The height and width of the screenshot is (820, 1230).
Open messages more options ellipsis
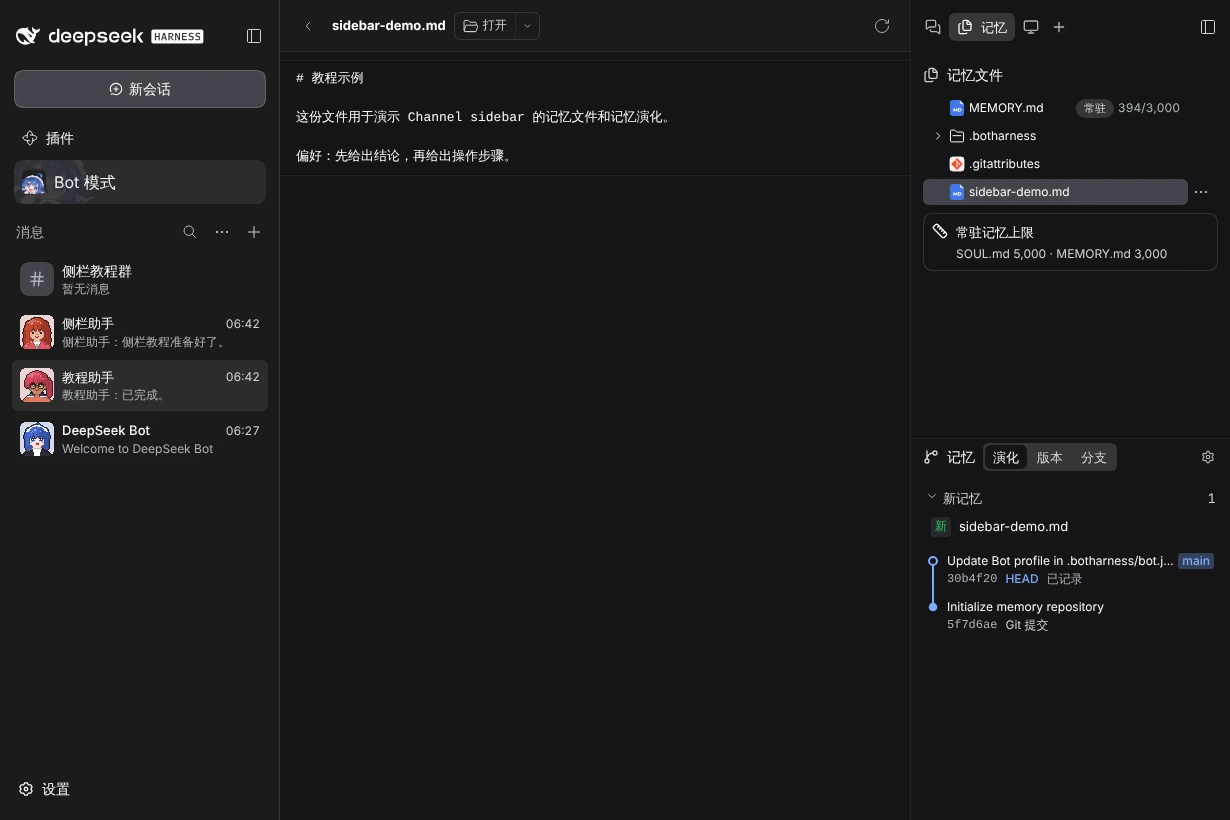tap(222, 232)
